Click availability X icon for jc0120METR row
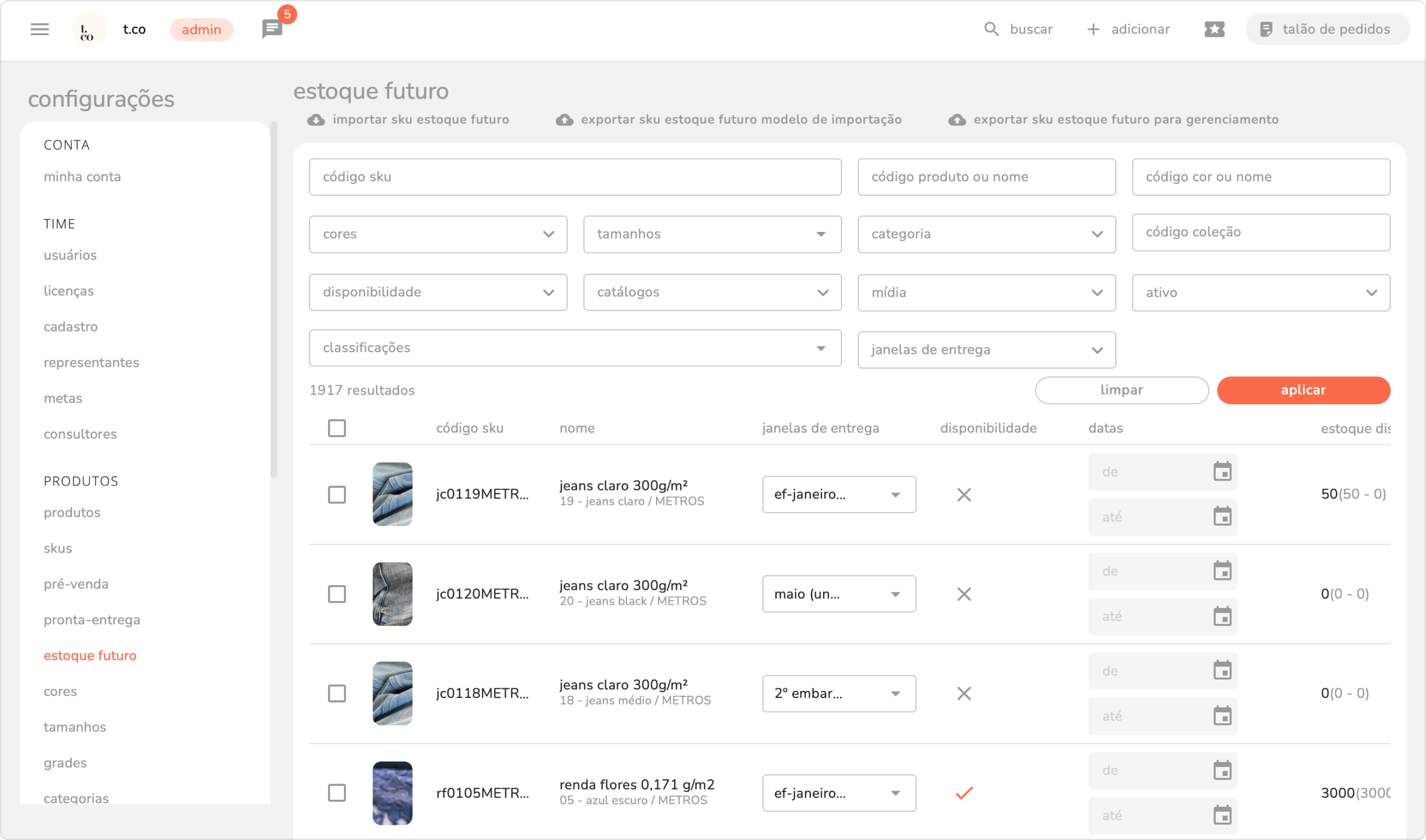The height and width of the screenshot is (840, 1426). click(x=964, y=594)
